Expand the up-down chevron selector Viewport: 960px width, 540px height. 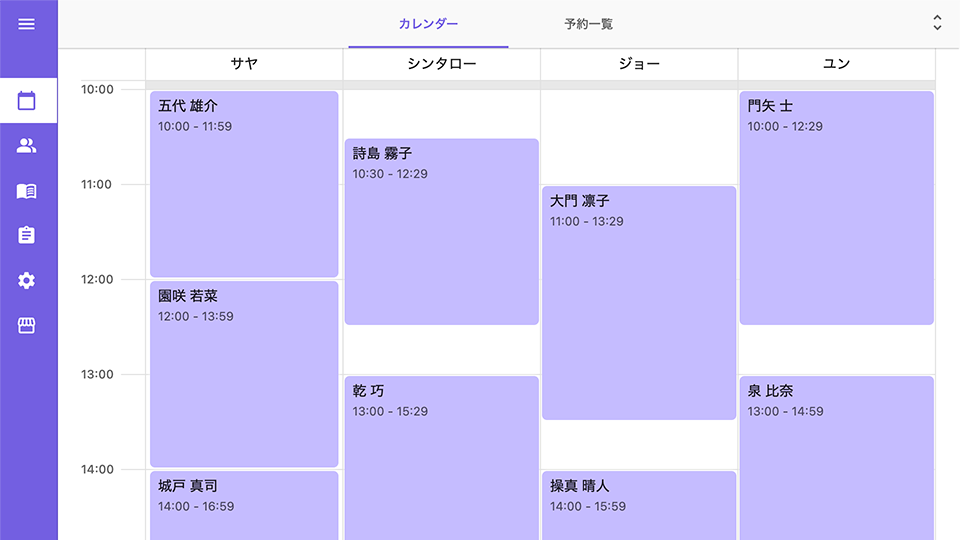937,23
